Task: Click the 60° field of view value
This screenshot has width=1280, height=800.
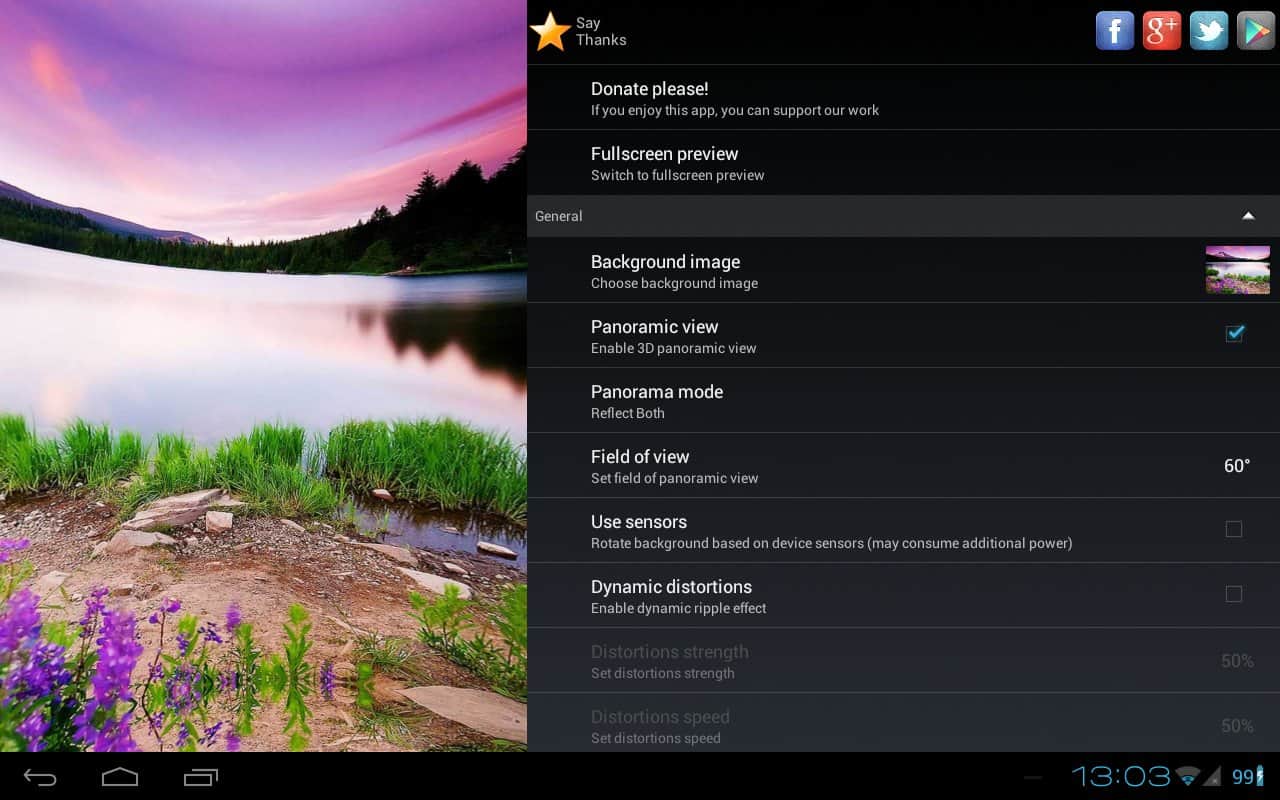Action: coord(1237,466)
